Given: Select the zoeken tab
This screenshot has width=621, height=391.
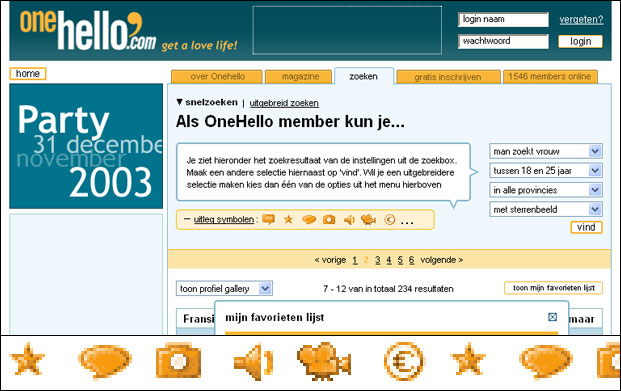Looking at the screenshot, I should (x=364, y=76).
